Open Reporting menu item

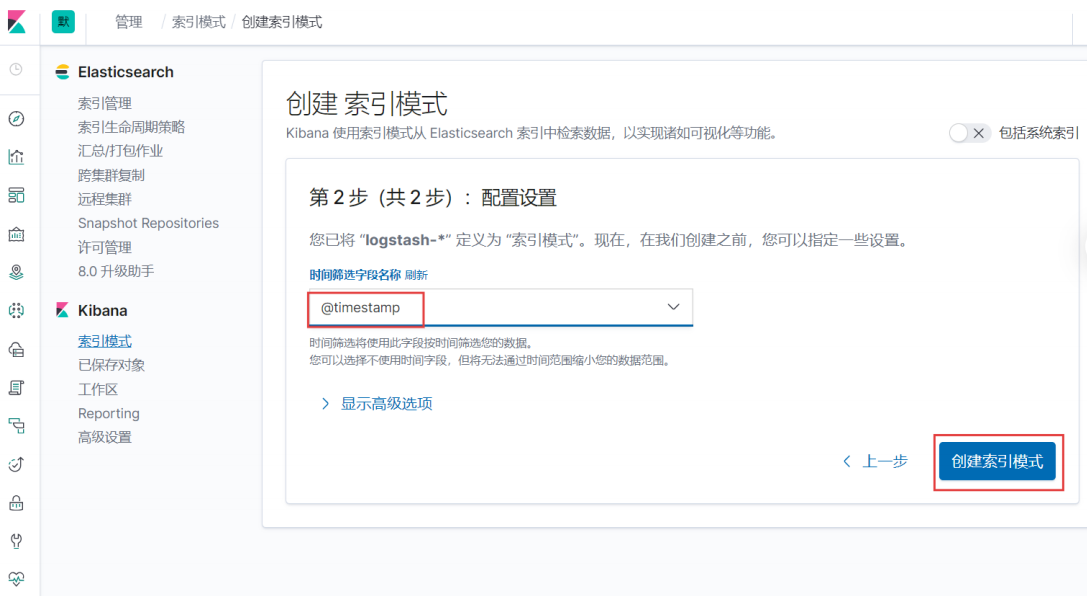[108, 413]
